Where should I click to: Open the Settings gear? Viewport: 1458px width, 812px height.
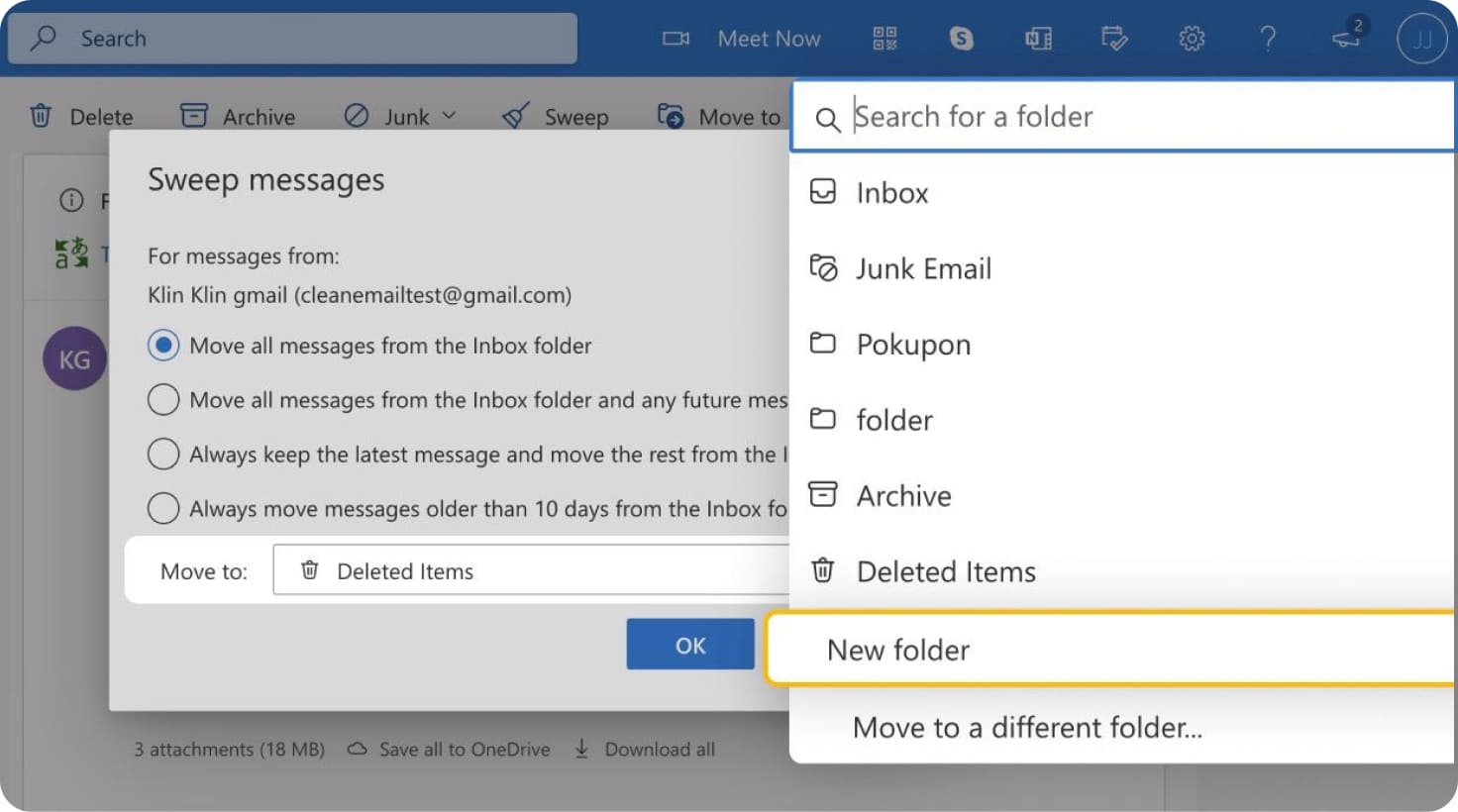pyautogui.click(x=1192, y=39)
